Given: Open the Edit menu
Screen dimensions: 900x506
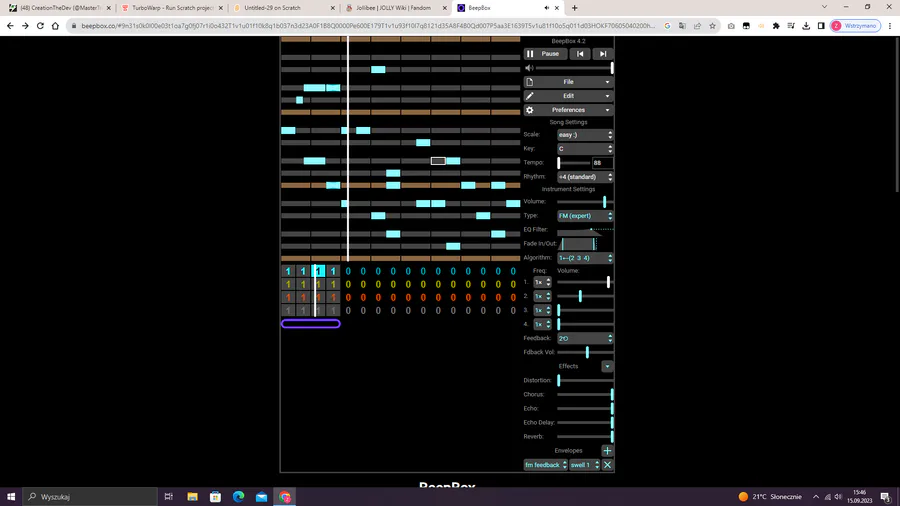Looking at the screenshot, I should [568, 96].
